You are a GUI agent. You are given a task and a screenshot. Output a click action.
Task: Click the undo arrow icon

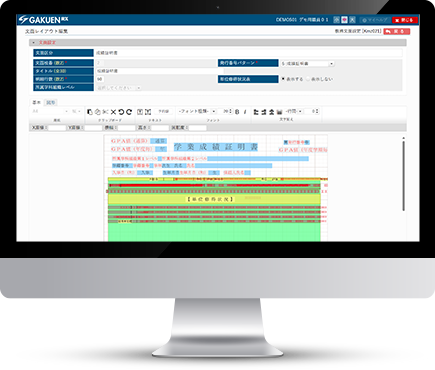pyautogui.click(x=121, y=112)
